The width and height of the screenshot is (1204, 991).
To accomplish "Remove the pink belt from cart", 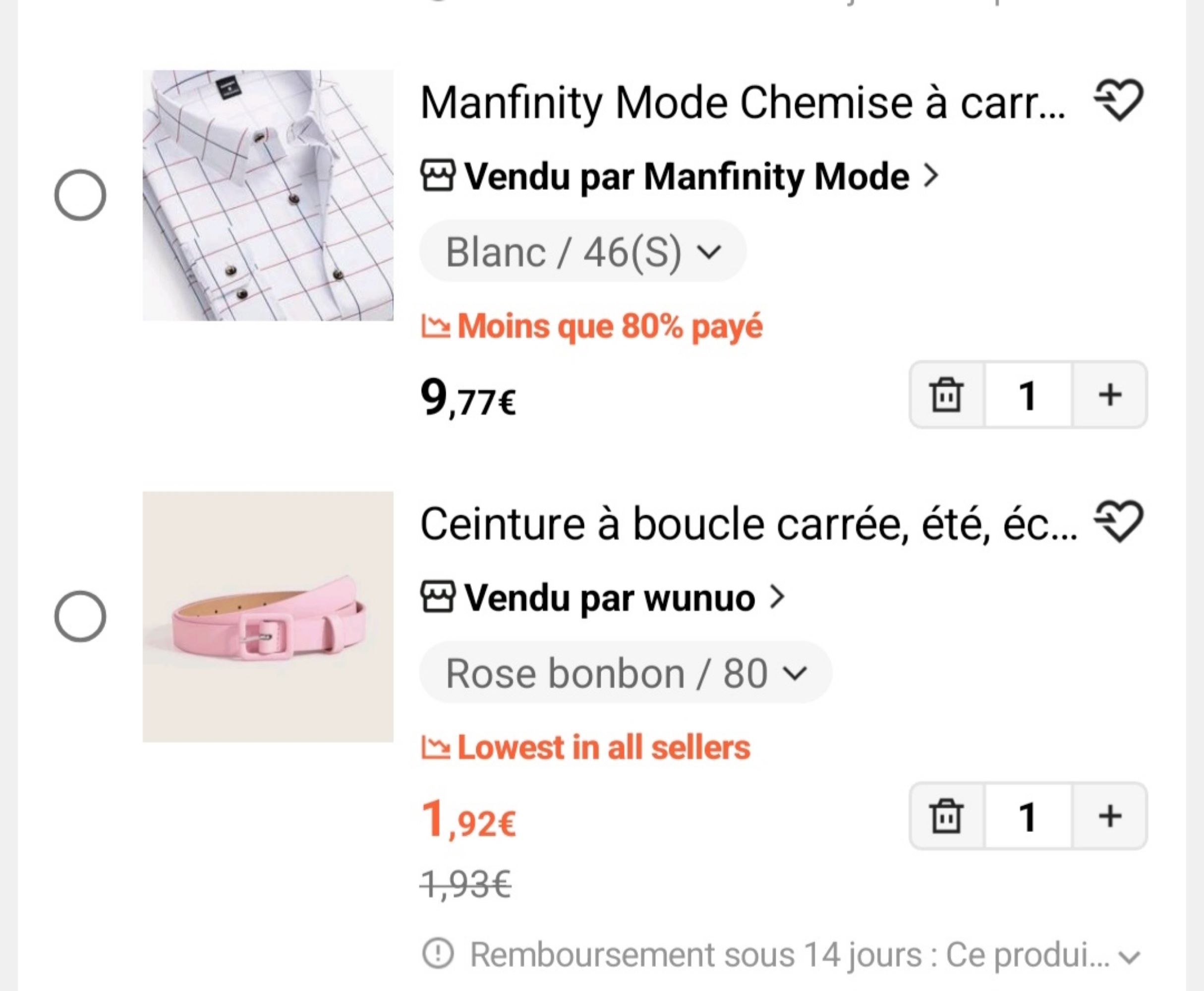I will [946, 816].
